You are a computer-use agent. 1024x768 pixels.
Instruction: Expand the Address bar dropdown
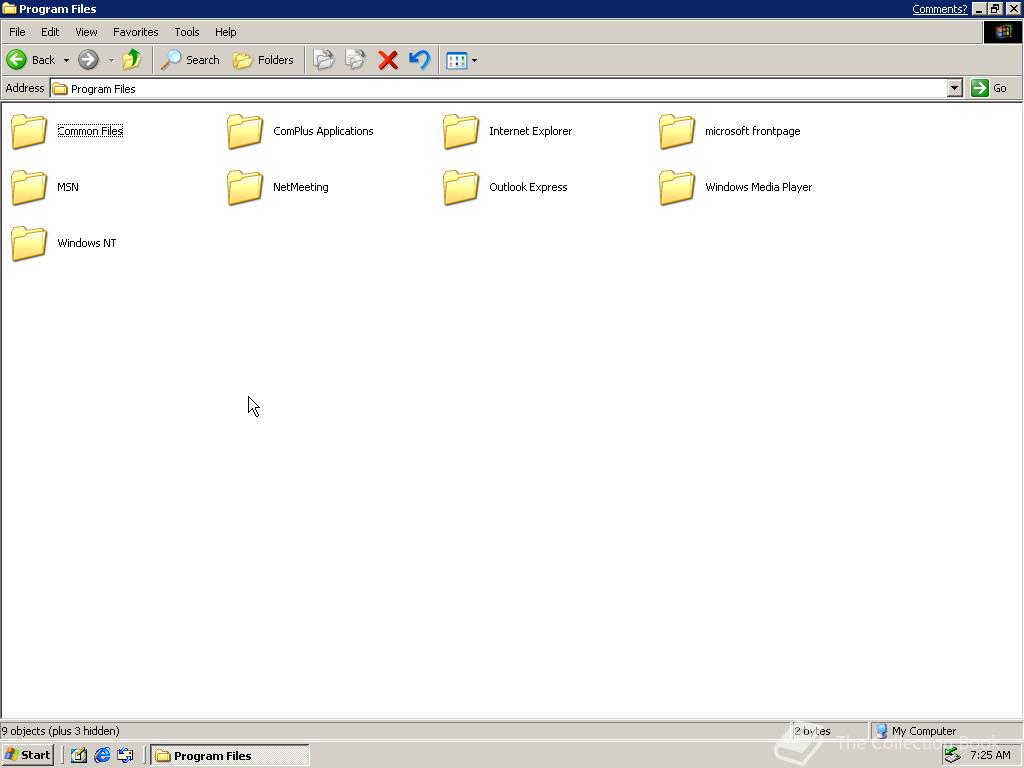955,88
